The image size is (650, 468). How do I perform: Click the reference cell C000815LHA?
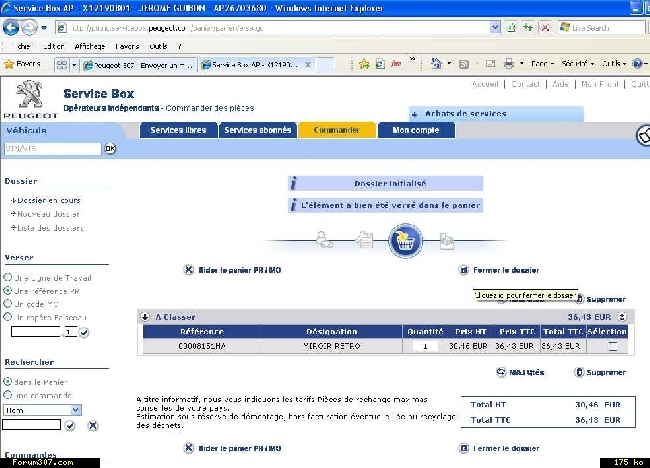click(x=202, y=346)
